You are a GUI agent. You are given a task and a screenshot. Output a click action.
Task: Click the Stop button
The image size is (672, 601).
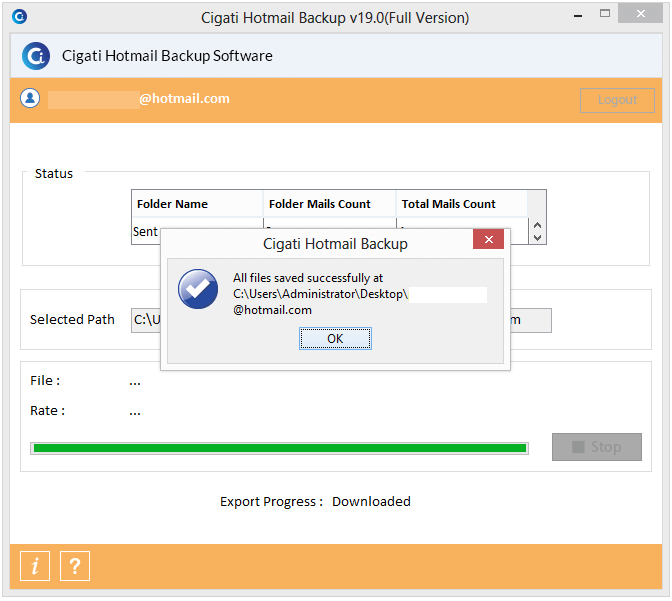(x=597, y=447)
